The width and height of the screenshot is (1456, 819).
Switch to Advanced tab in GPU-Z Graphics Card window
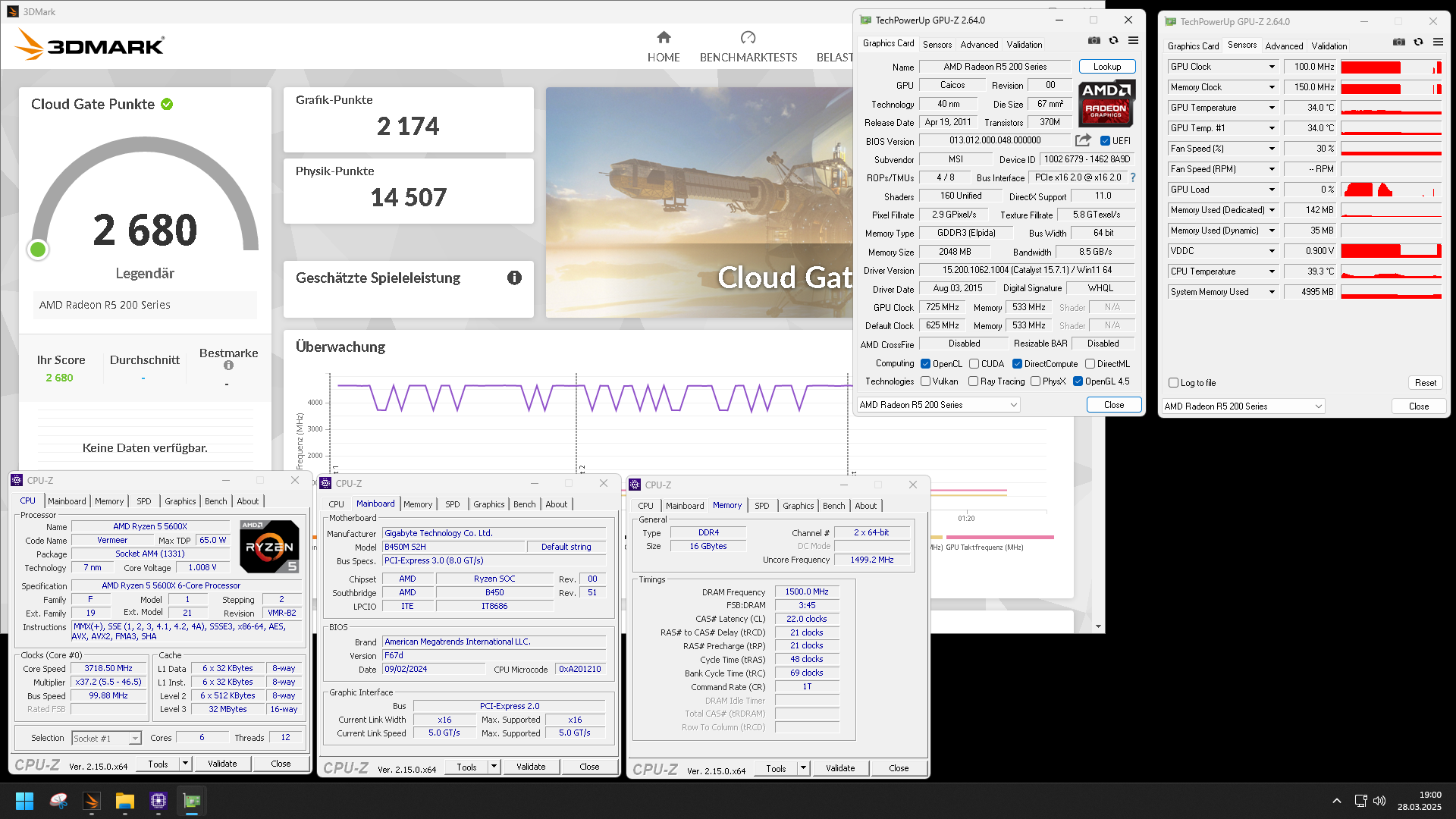(x=979, y=45)
